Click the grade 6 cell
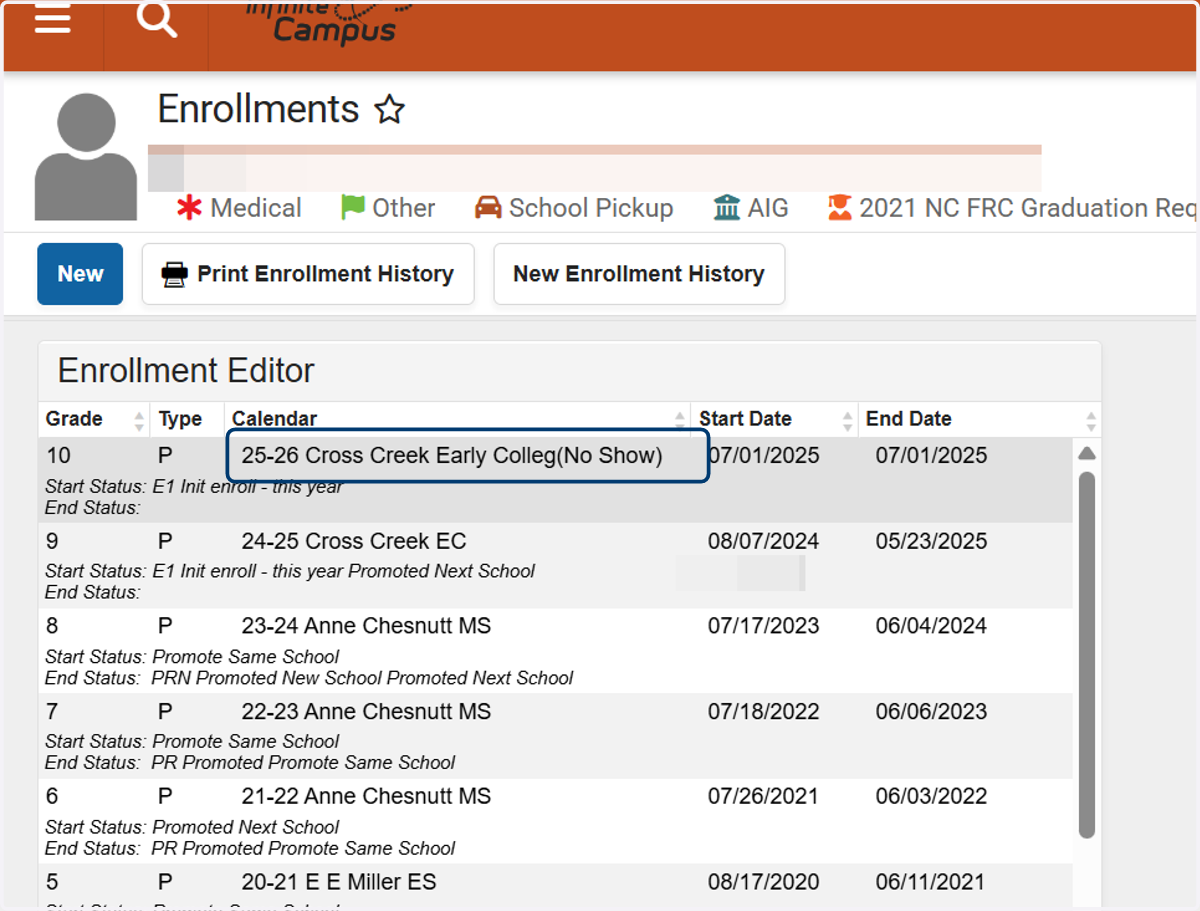Viewport: 1200px width, 911px height. [53, 797]
